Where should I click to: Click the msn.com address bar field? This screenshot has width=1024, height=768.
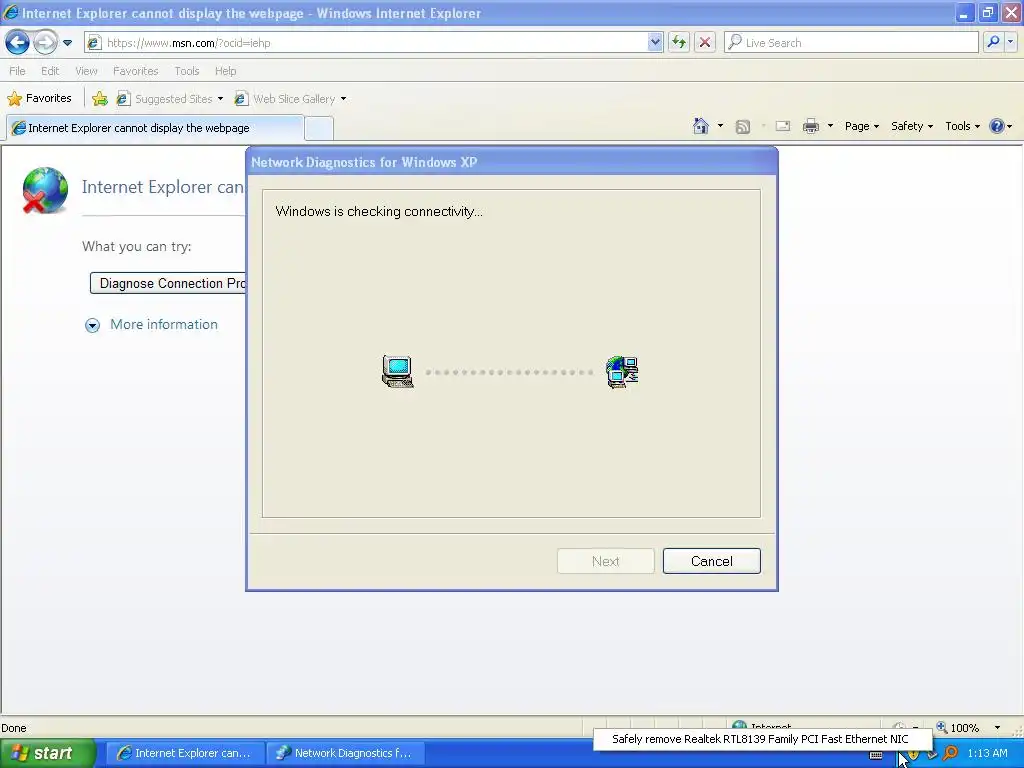point(374,43)
